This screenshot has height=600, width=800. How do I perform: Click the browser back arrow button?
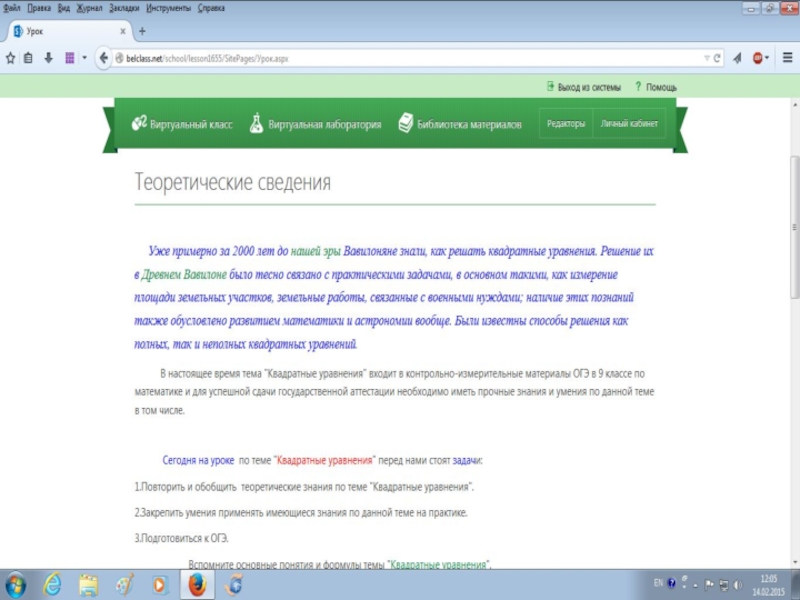pos(103,58)
